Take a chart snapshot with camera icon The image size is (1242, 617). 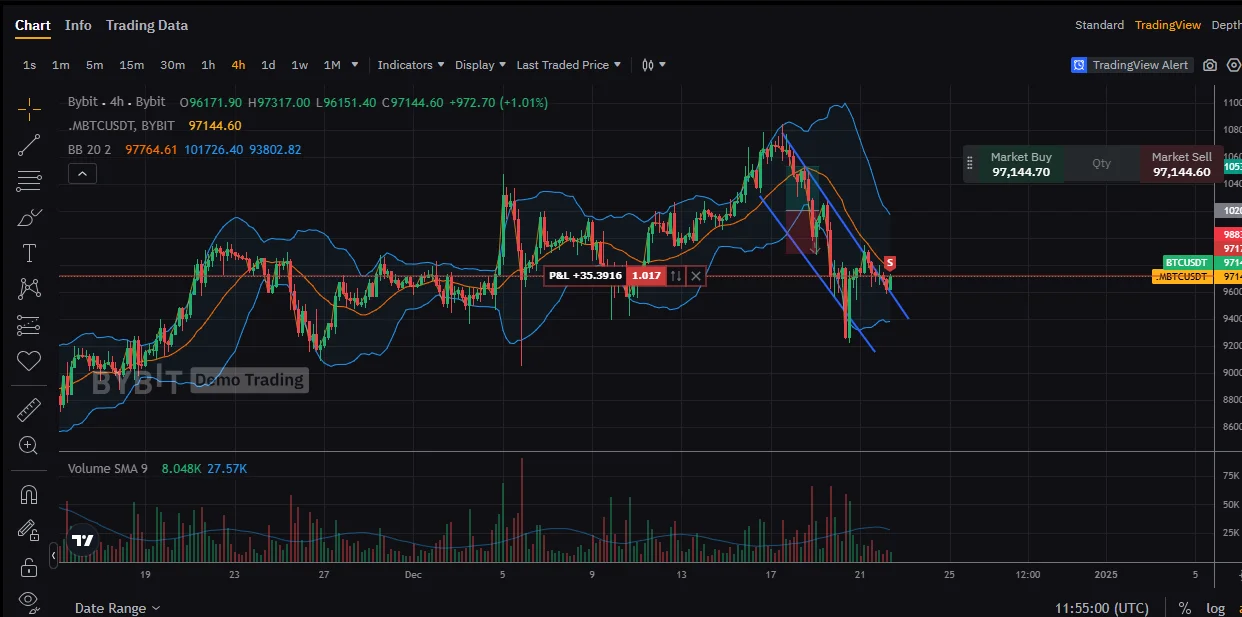click(x=1210, y=65)
